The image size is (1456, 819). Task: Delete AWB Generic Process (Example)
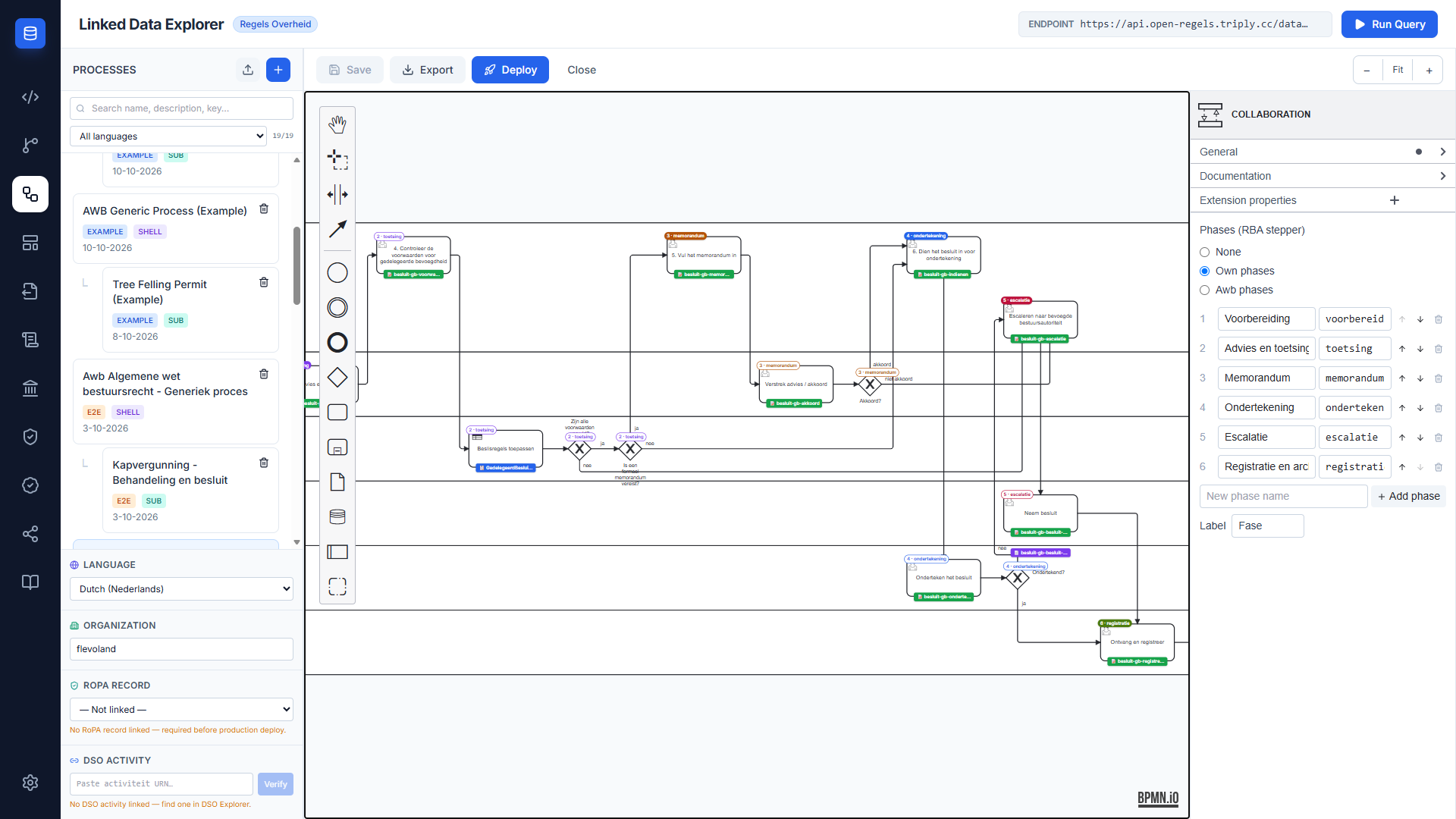coord(264,209)
